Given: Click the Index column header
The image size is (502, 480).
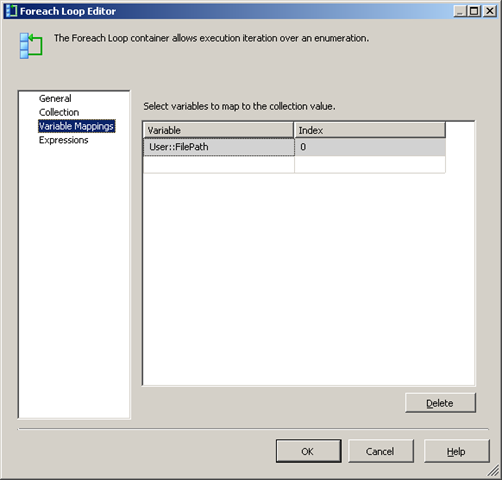Looking at the screenshot, I should pyautogui.click(x=370, y=130).
